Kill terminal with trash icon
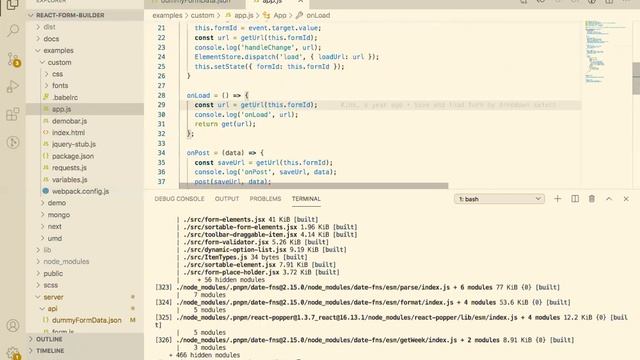Image resolution: width=640 pixels, height=360 pixels. [x=592, y=199]
